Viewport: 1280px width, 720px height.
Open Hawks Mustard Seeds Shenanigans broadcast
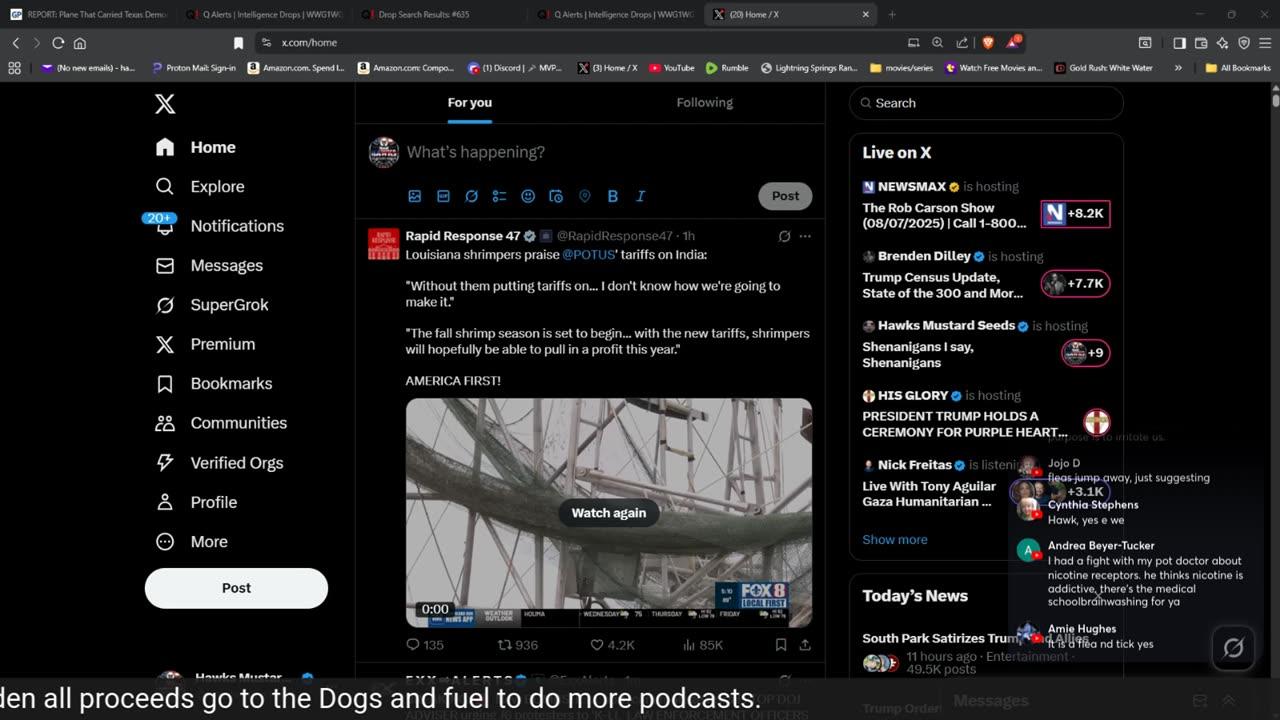[x=986, y=344]
